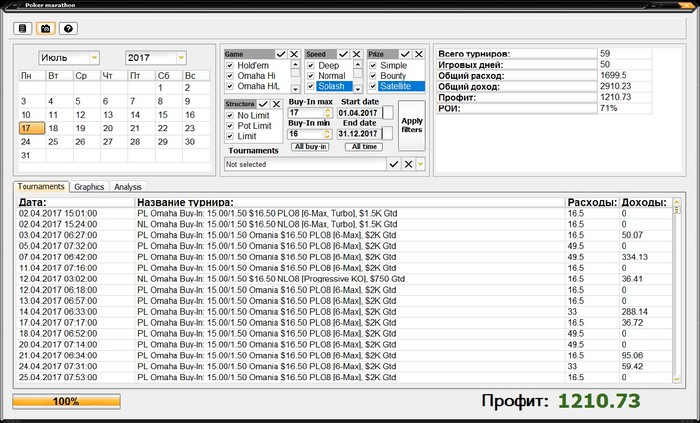The height and width of the screenshot is (423, 700).
Task: Toggle the Limit structure checkbox
Action: (x=230, y=136)
